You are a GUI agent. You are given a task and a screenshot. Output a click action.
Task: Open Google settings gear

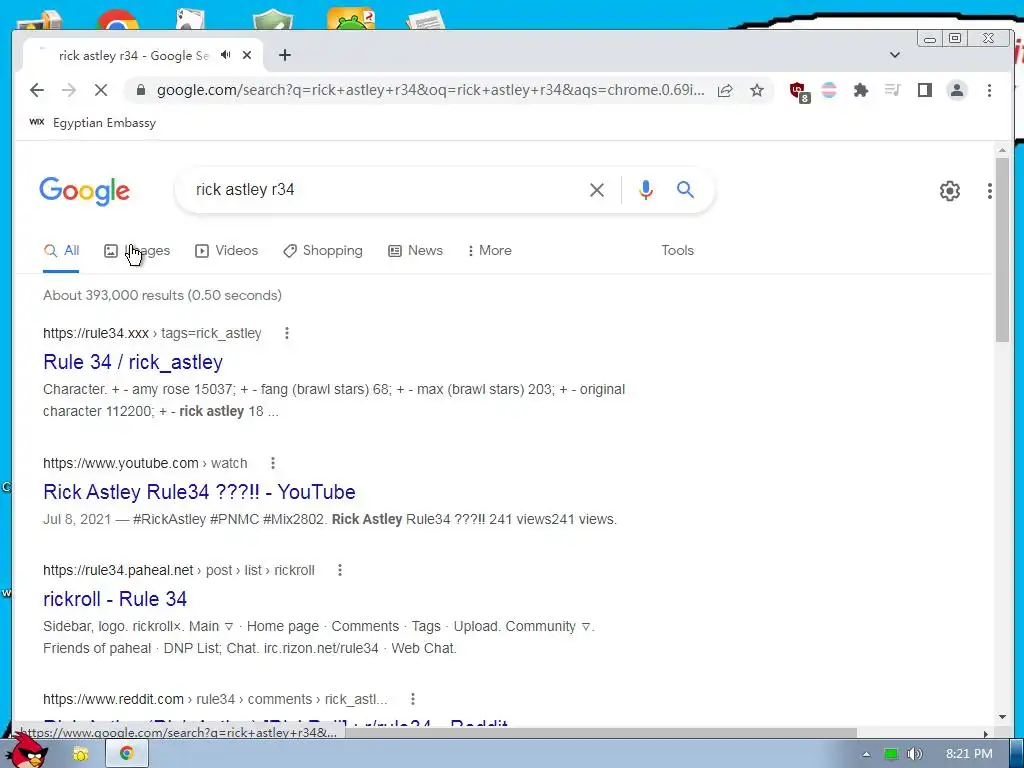950,191
